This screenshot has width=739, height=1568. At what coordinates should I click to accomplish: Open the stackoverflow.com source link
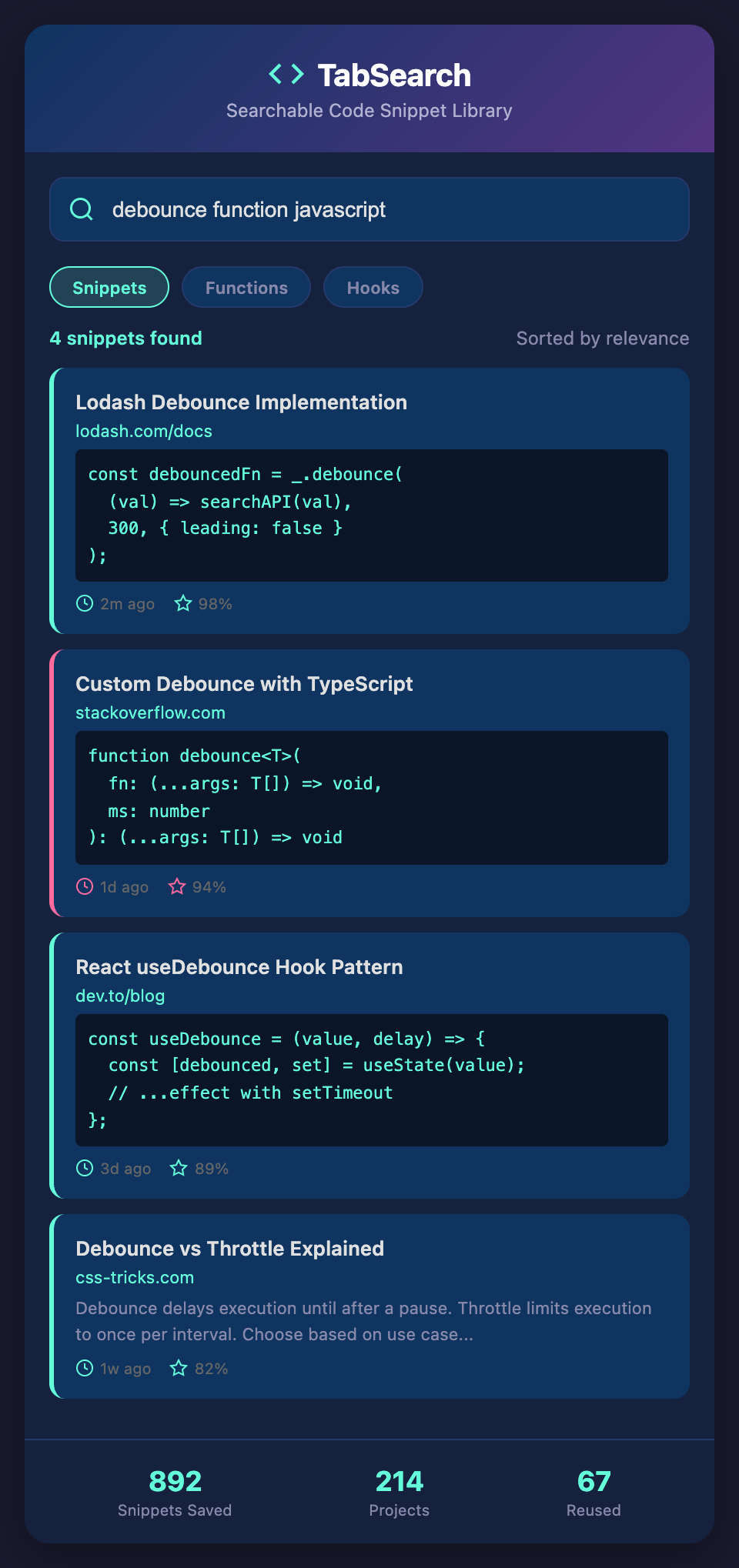[x=150, y=712]
